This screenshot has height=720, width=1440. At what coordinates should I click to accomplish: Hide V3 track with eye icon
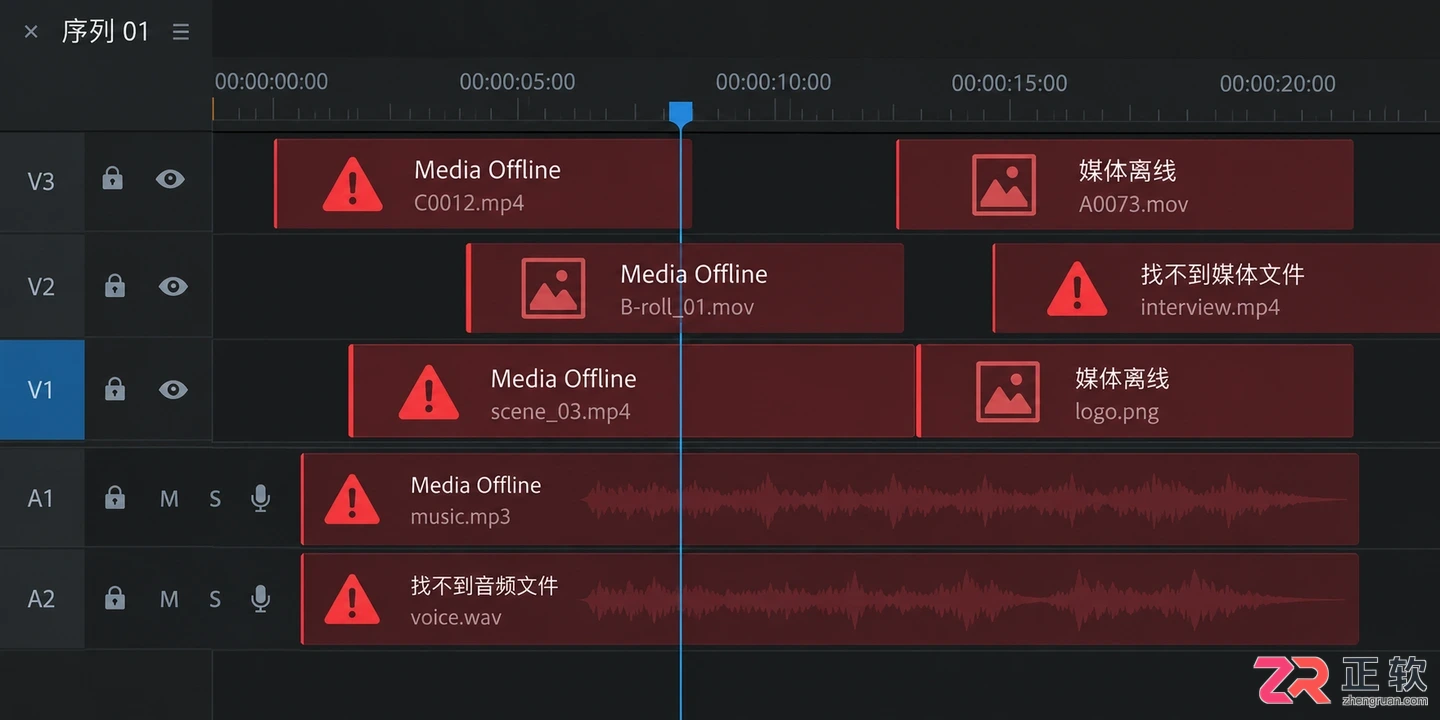point(170,179)
